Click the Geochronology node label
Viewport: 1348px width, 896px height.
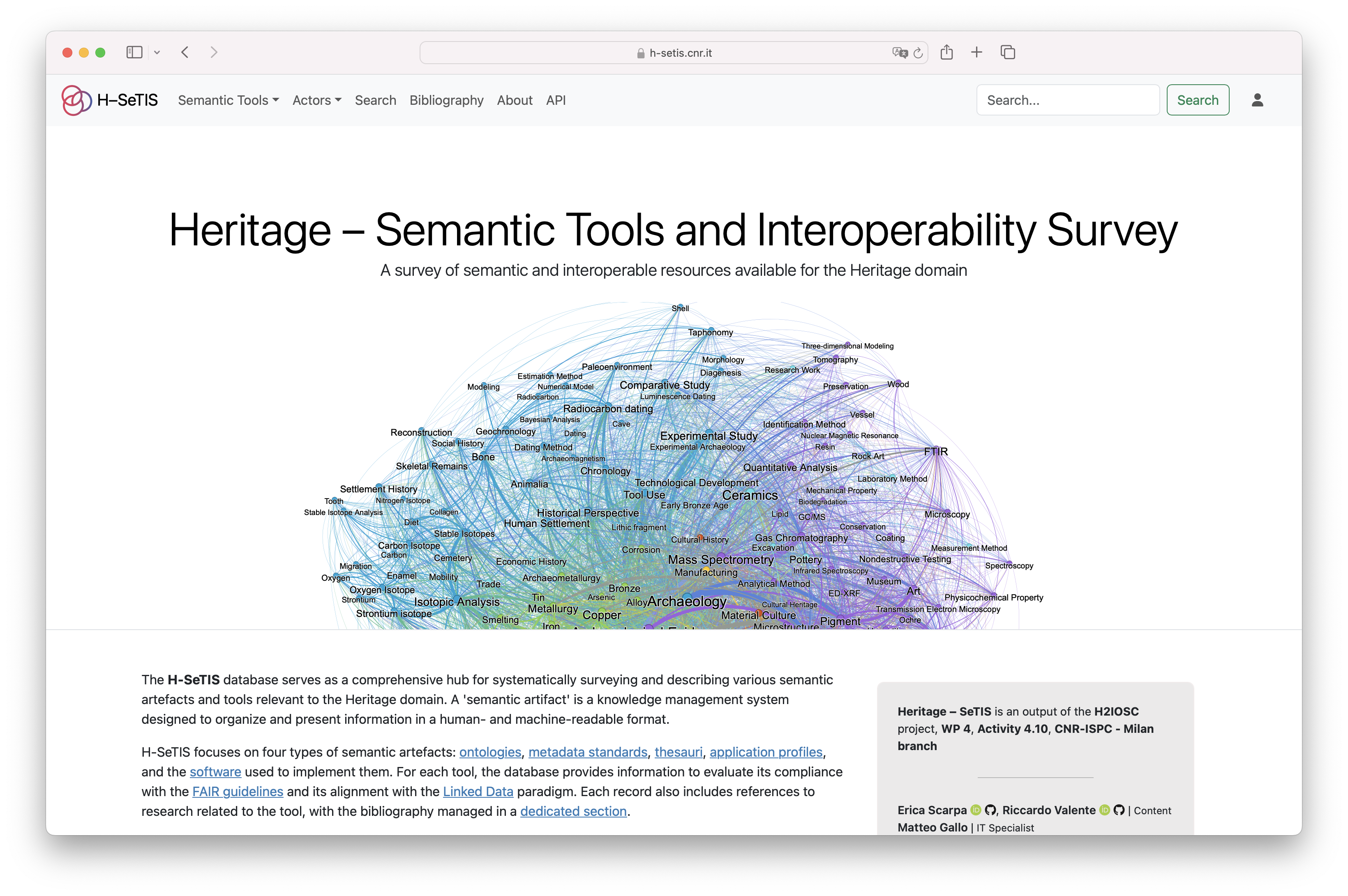506,432
